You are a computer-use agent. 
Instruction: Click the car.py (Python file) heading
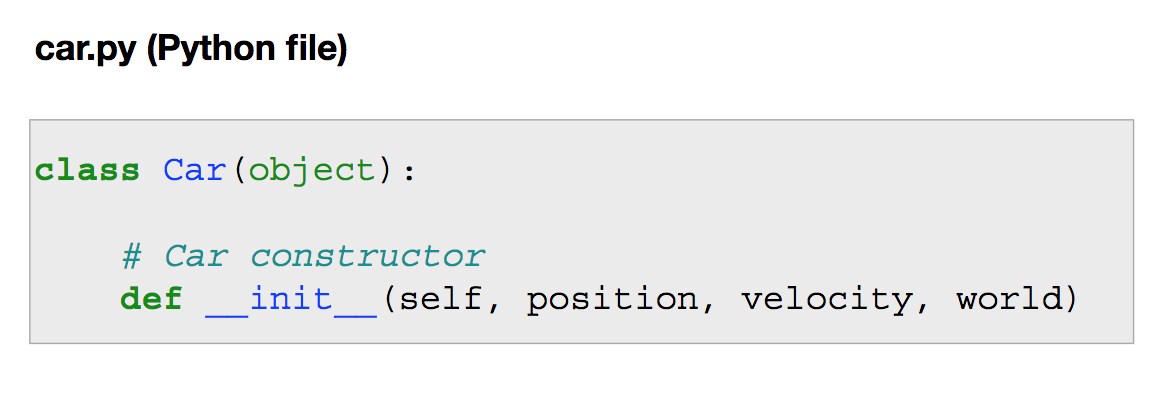tap(191, 51)
